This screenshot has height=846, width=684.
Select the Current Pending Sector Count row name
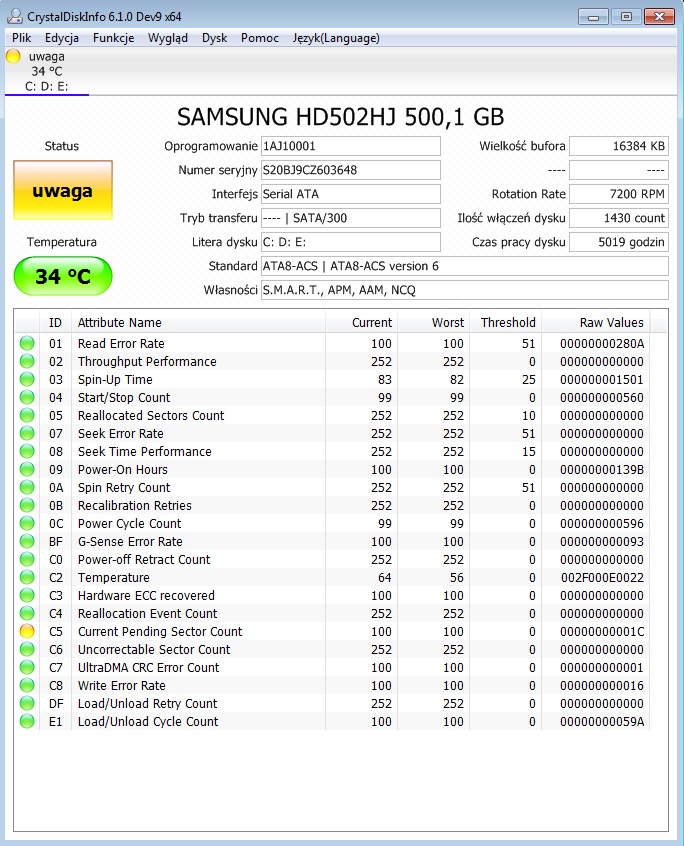coord(160,631)
